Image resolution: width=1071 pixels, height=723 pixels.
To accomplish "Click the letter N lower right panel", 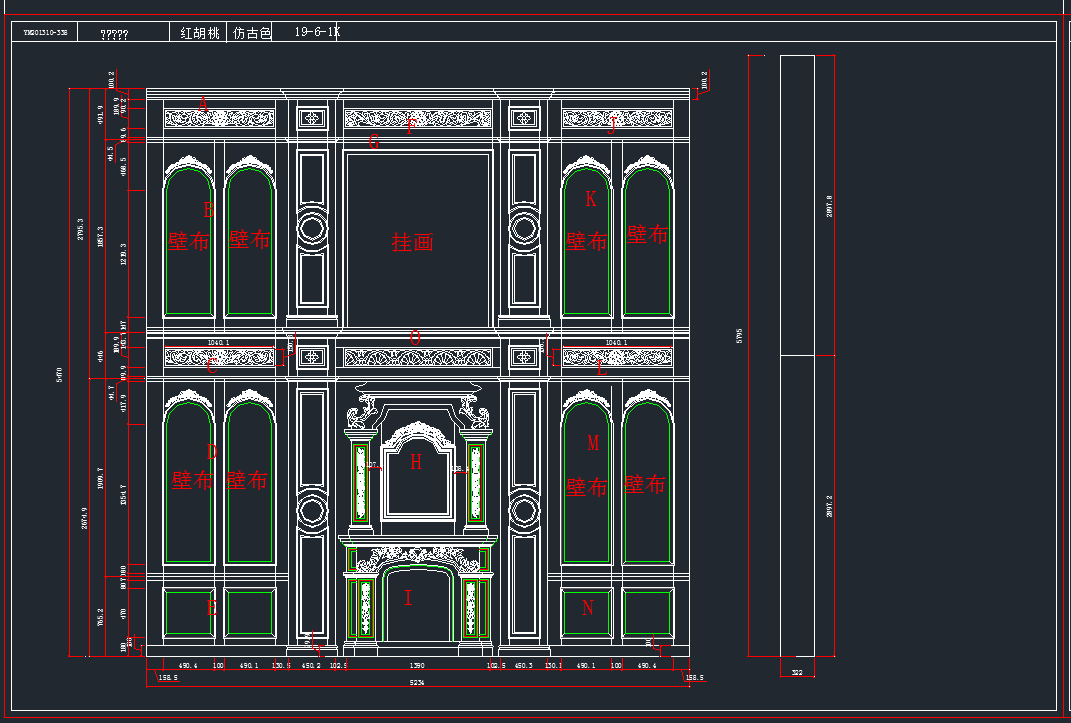I will [587, 608].
